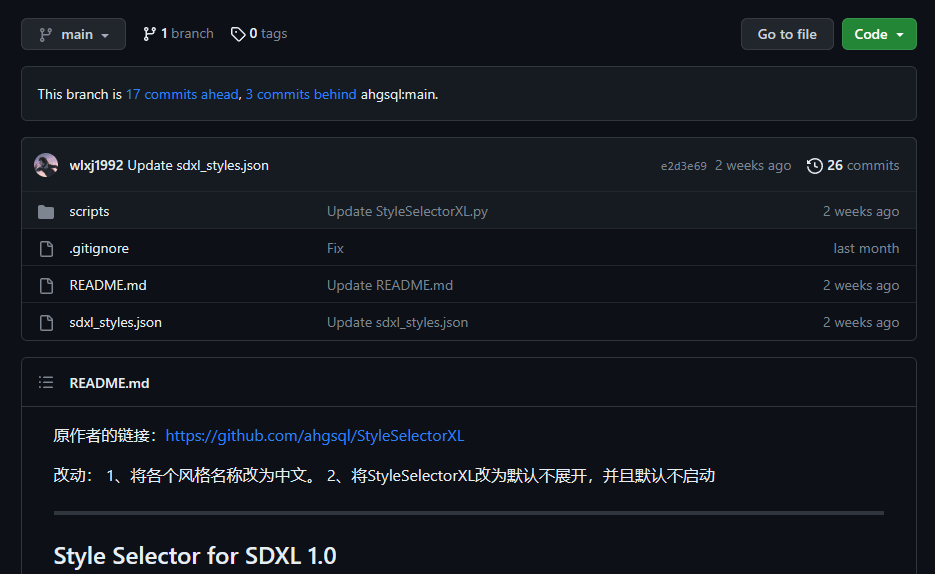Open the scripts folder icon
Screen dimensions: 935x574
[x=46, y=212]
